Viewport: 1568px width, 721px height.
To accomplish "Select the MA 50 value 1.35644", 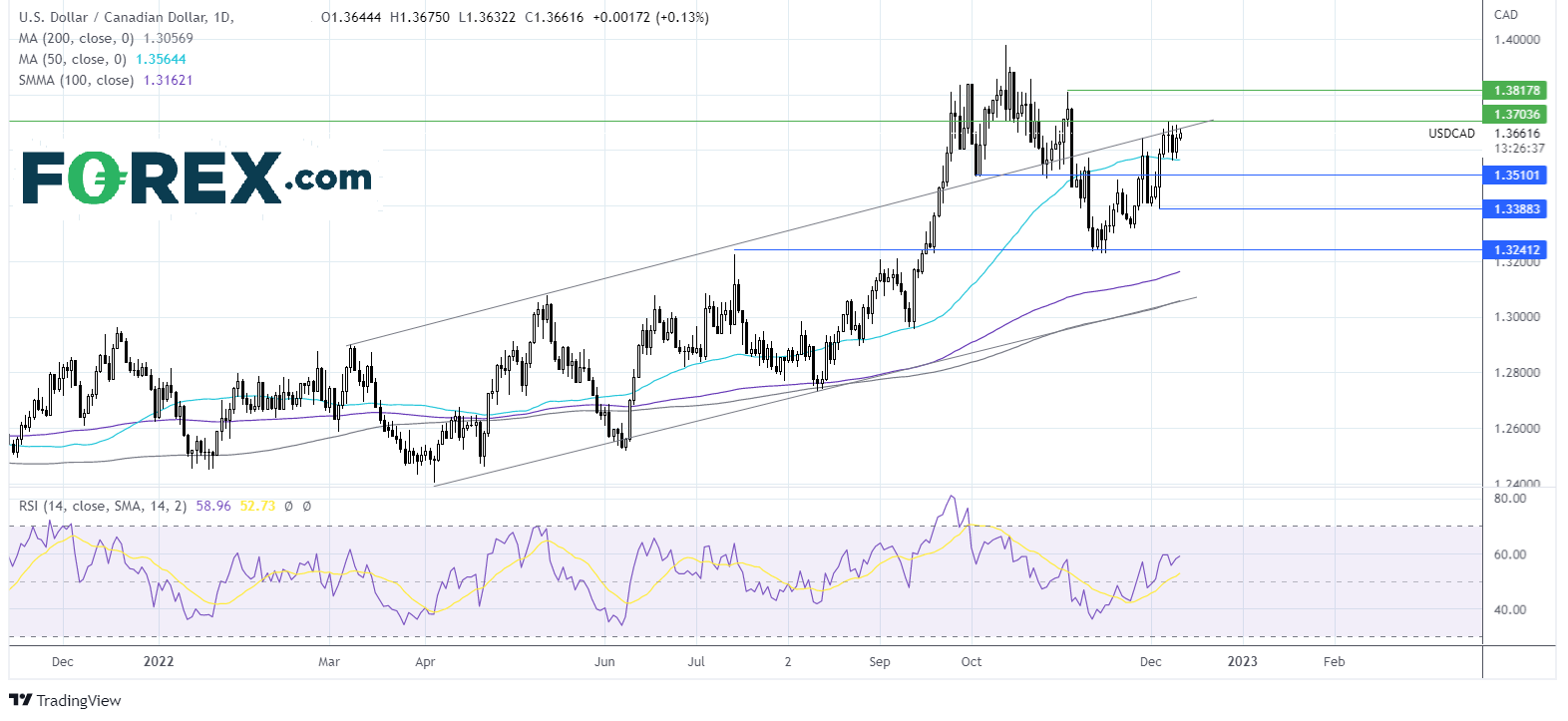I will coord(161,59).
